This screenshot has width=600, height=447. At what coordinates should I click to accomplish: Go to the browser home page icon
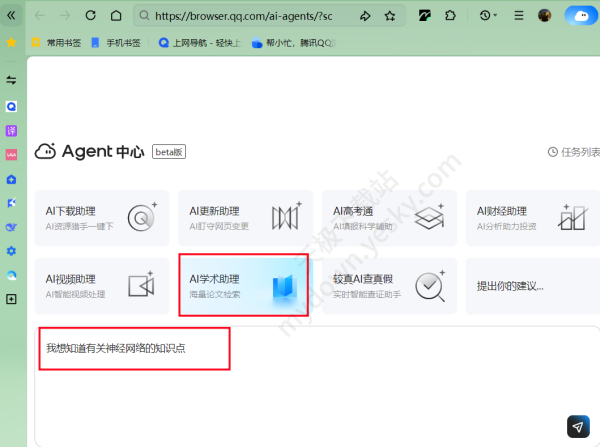pyautogui.click(x=116, y=16)
